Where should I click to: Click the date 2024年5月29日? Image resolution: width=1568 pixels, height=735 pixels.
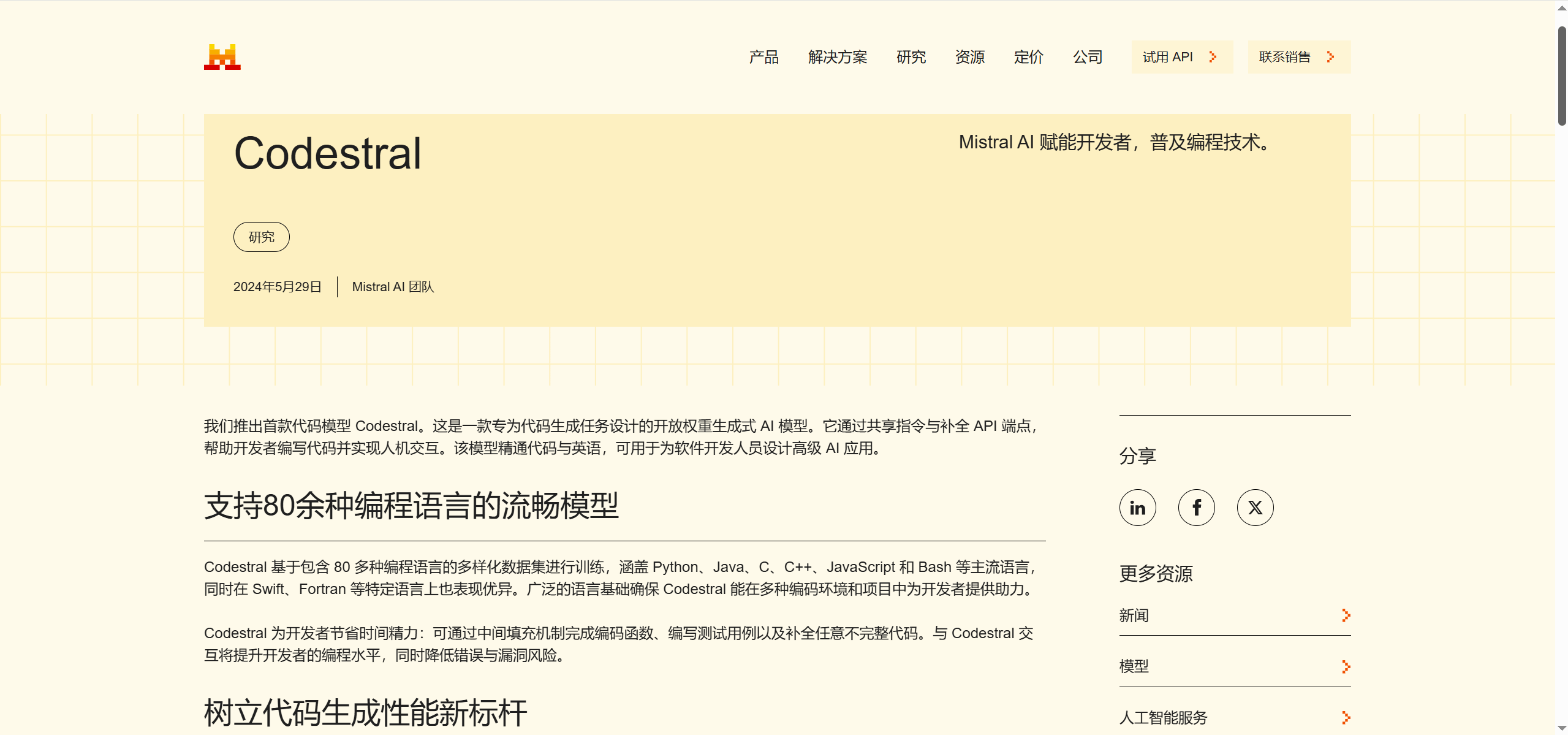(x=278, y=287)
